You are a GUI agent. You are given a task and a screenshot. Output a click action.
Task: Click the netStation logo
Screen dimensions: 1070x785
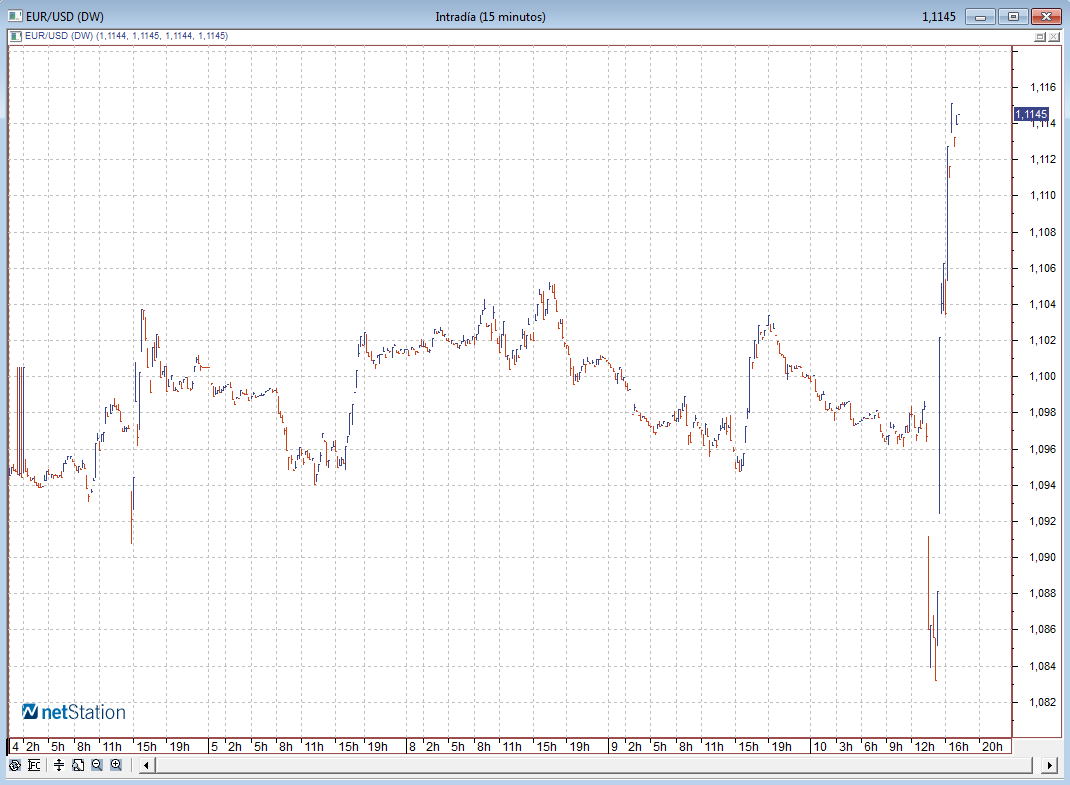(74, 712)
